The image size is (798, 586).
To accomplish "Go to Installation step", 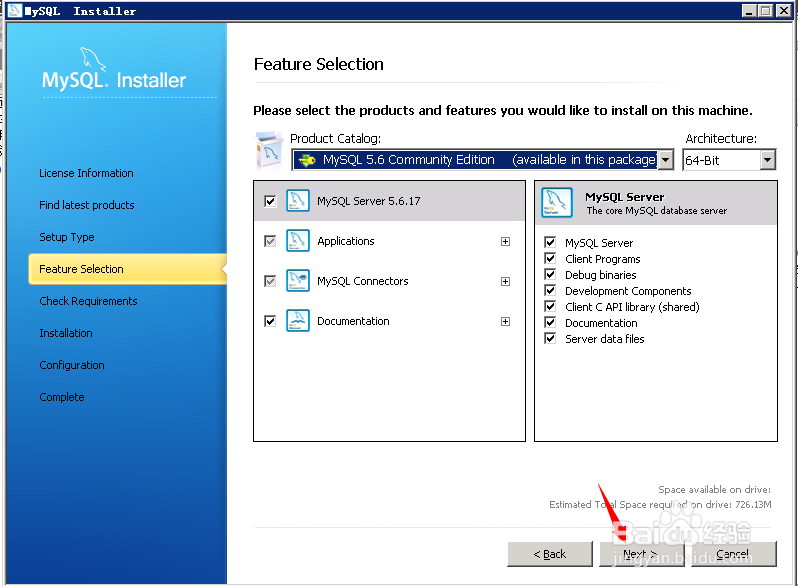I will coord(66,333).
